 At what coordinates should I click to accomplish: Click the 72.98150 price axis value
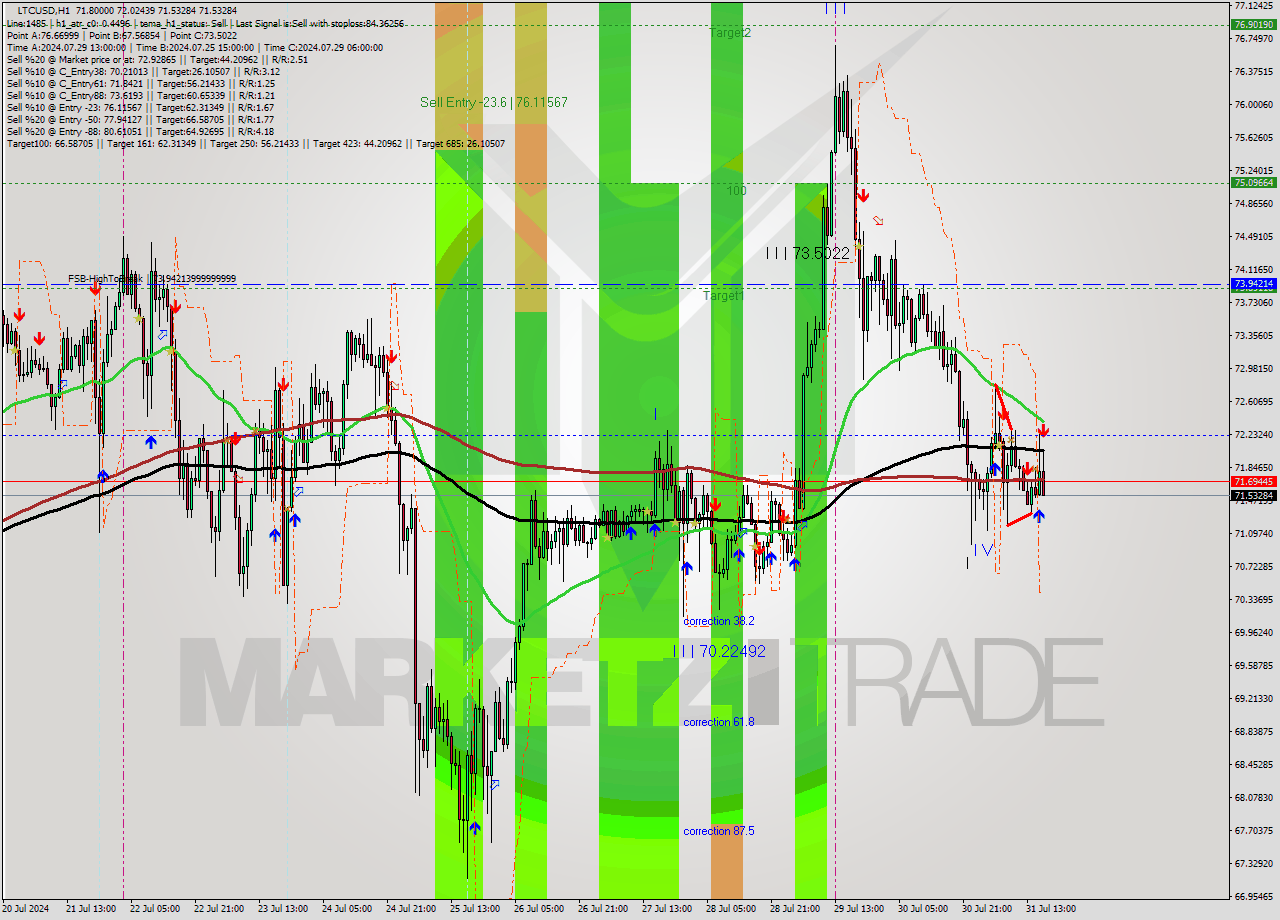[x=1253, y=368]
